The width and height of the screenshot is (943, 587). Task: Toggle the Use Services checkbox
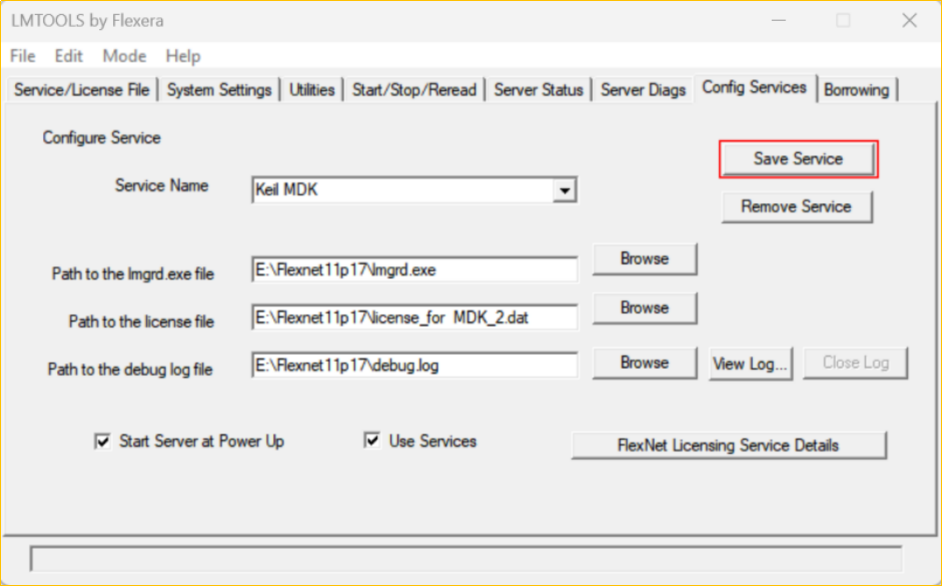click(x=372, y=441)
